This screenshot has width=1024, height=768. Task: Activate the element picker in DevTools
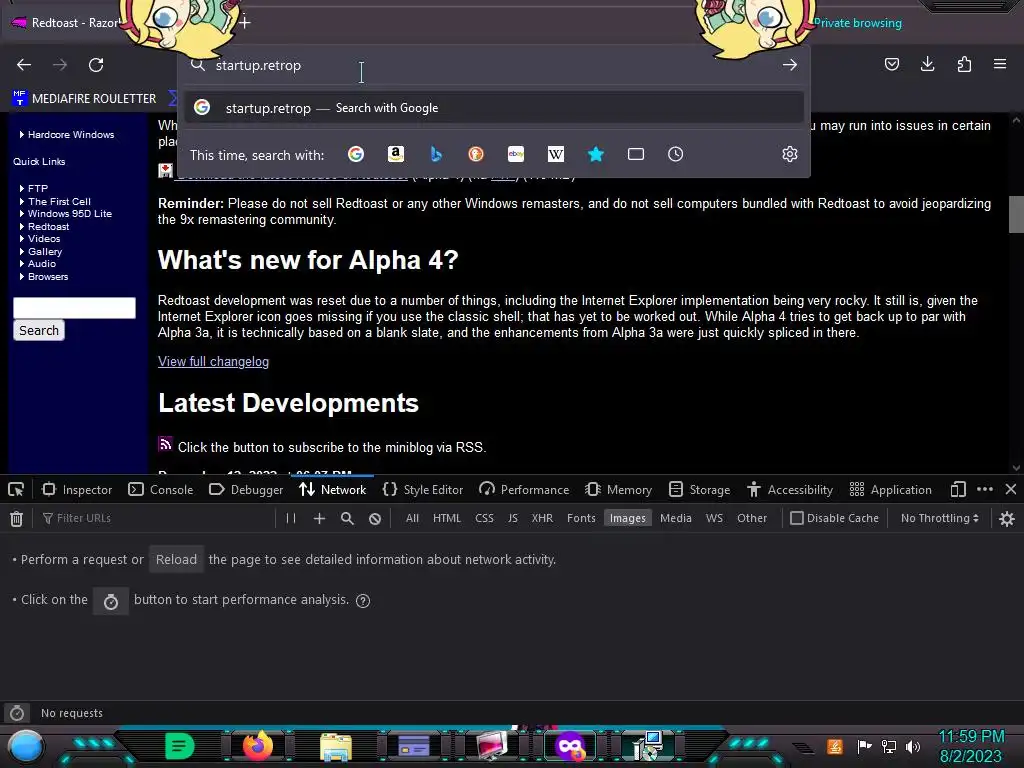[x=16, y=490]
